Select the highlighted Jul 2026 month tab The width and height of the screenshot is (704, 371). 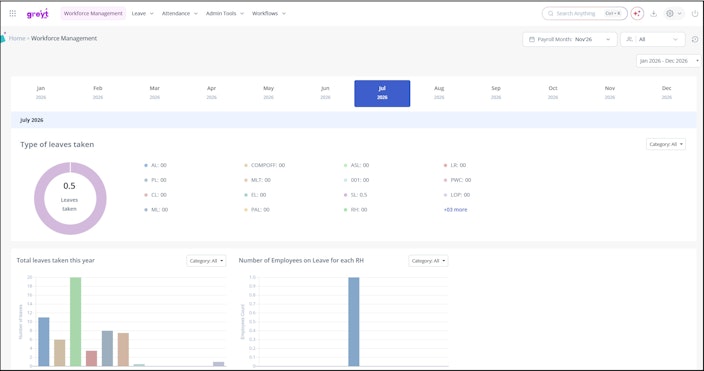coord(382,93)
